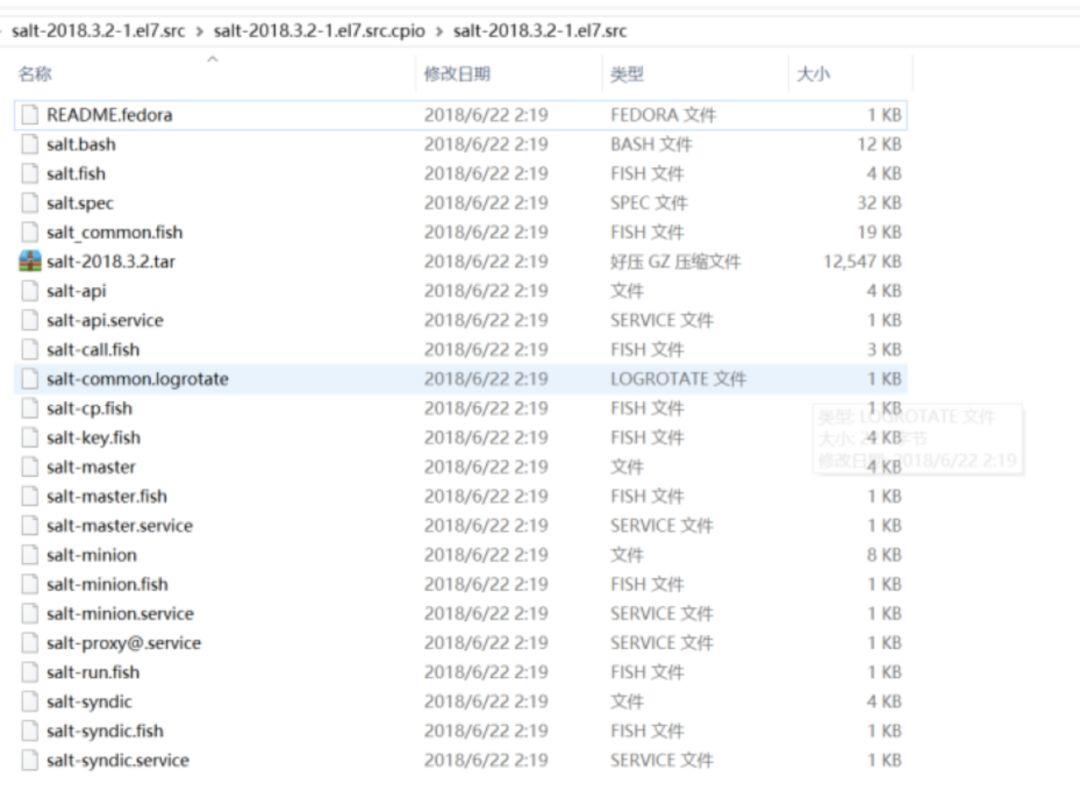The height and width of the screenshot is (812, 1080).
Task: Click the salt-2018.3.2.tar archive icon
Action: coord(30,262)
